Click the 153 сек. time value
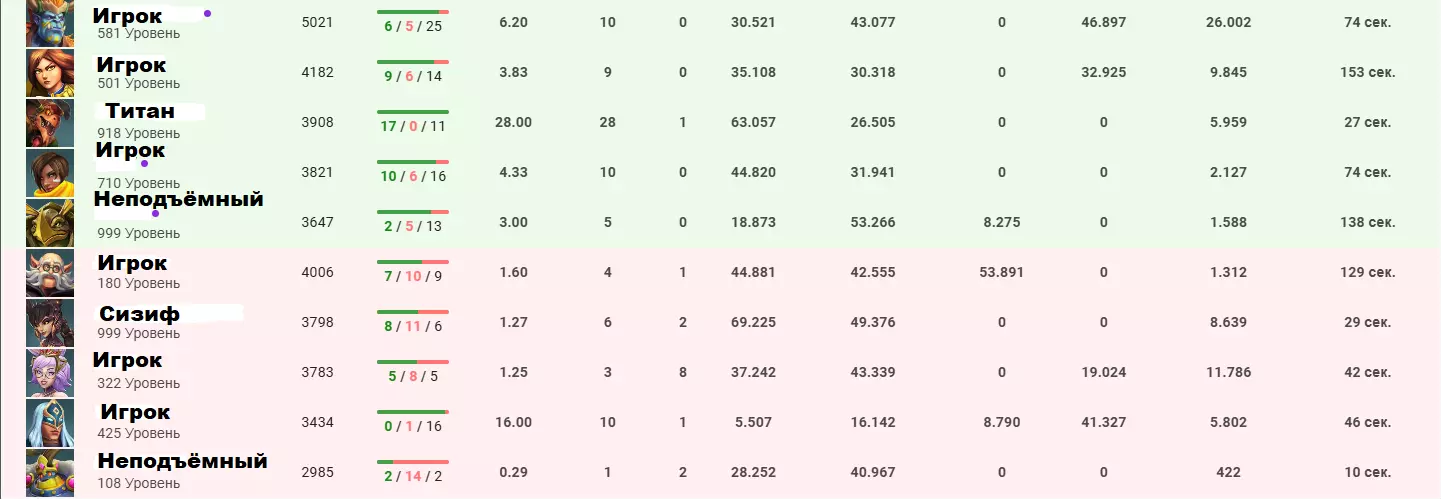Screen dimensions: 1441x499 point(1367,72)
